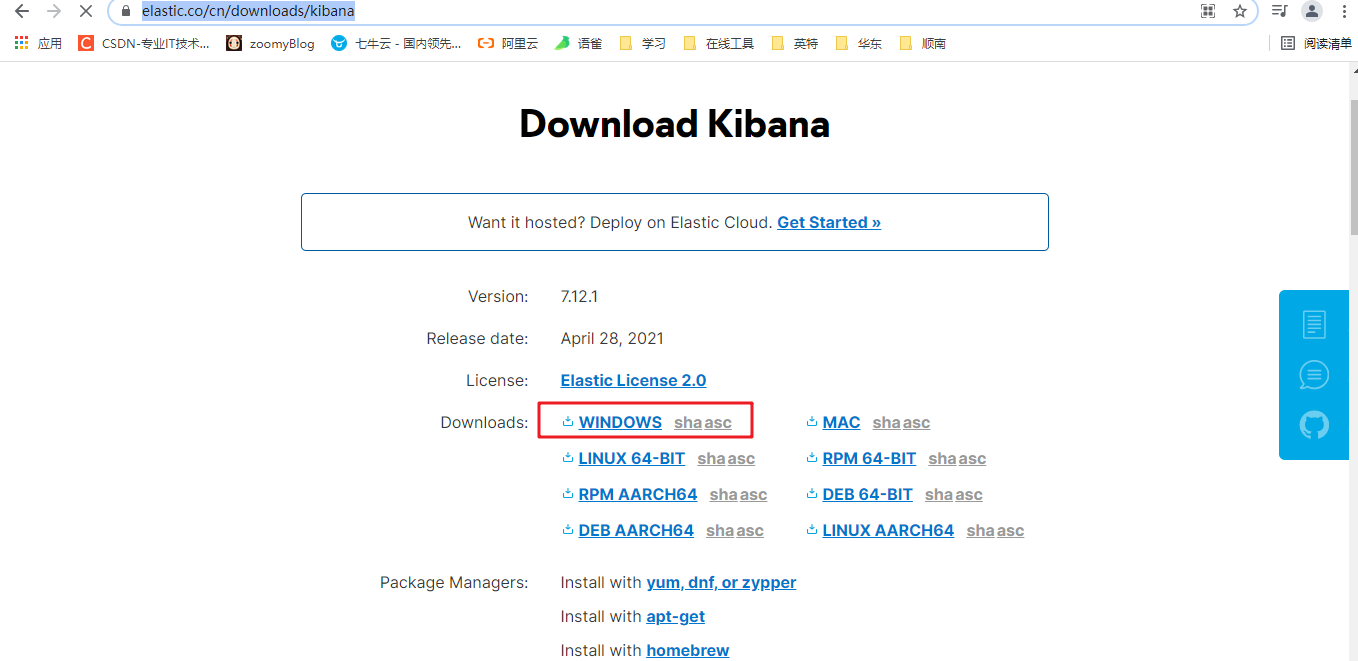The width and height of the screenshot is (1358, 661).
Task: Open the chat feedback icon on blue sidebar
Action: coord(1313,374)
